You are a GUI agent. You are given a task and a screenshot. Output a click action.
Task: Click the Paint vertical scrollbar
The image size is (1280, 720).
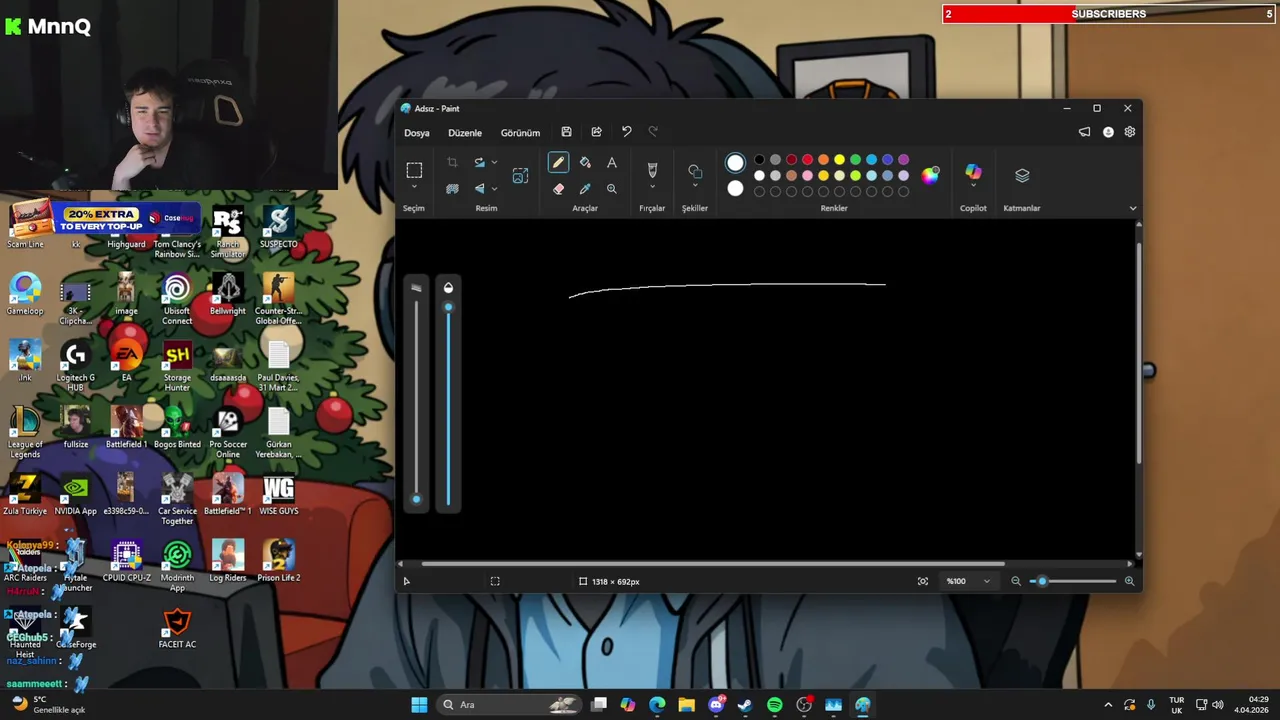pos(1138,352)
